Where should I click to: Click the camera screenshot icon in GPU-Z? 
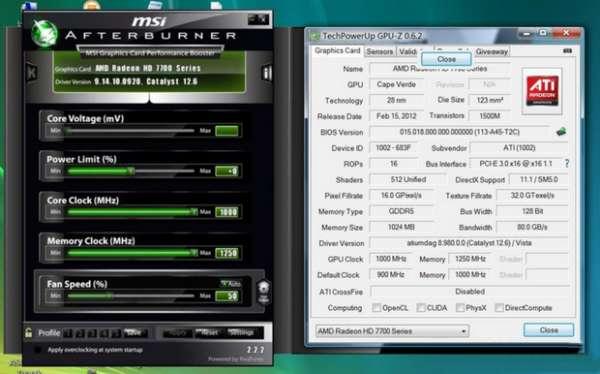567,51
